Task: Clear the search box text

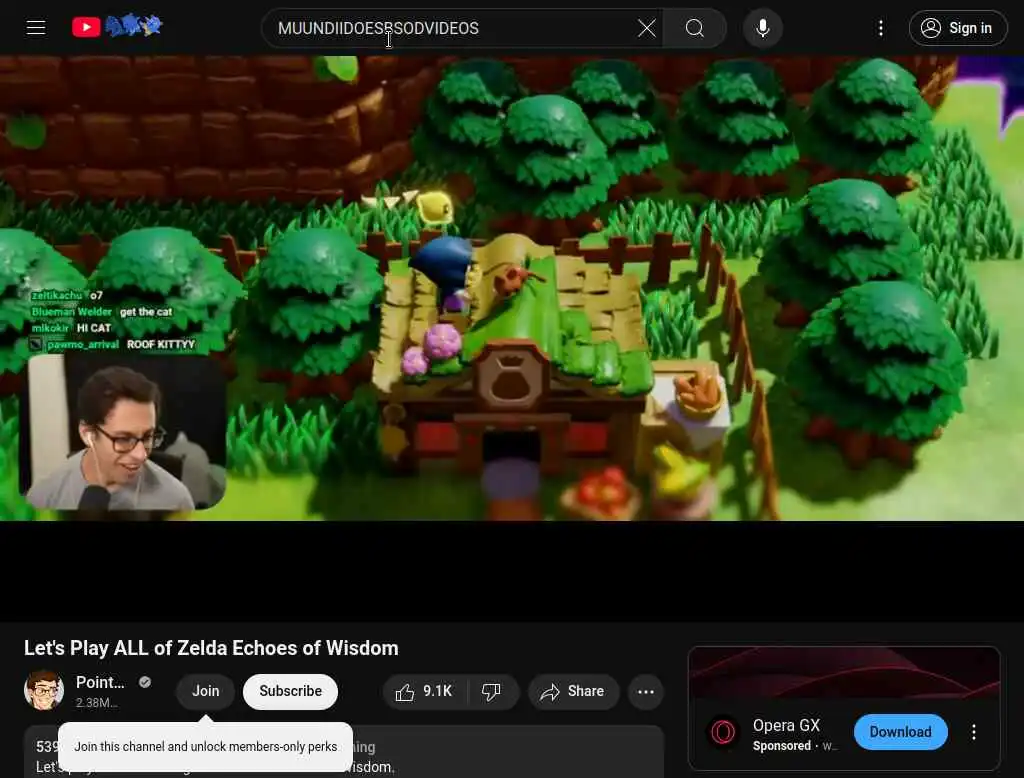Action: (x=647, y=28)
